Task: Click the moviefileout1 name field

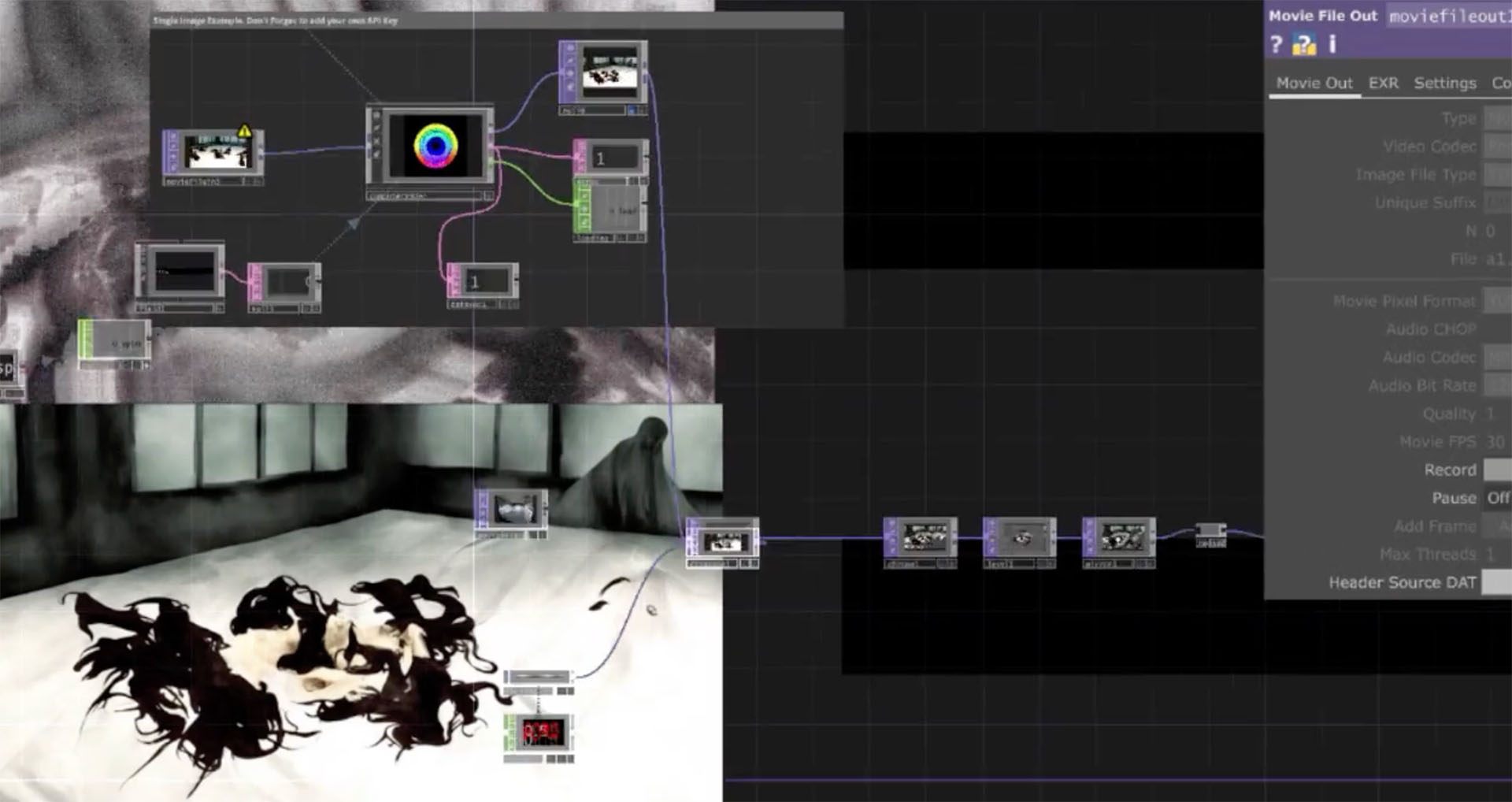Action: [1447, 17]
